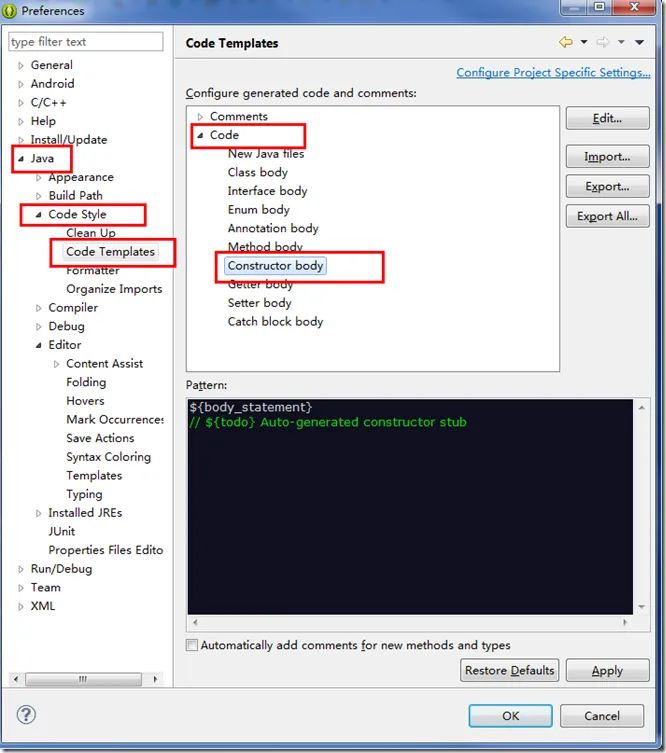Open the Hovers preference page
The width and height of the screenshot is (666, 753).
85,401
